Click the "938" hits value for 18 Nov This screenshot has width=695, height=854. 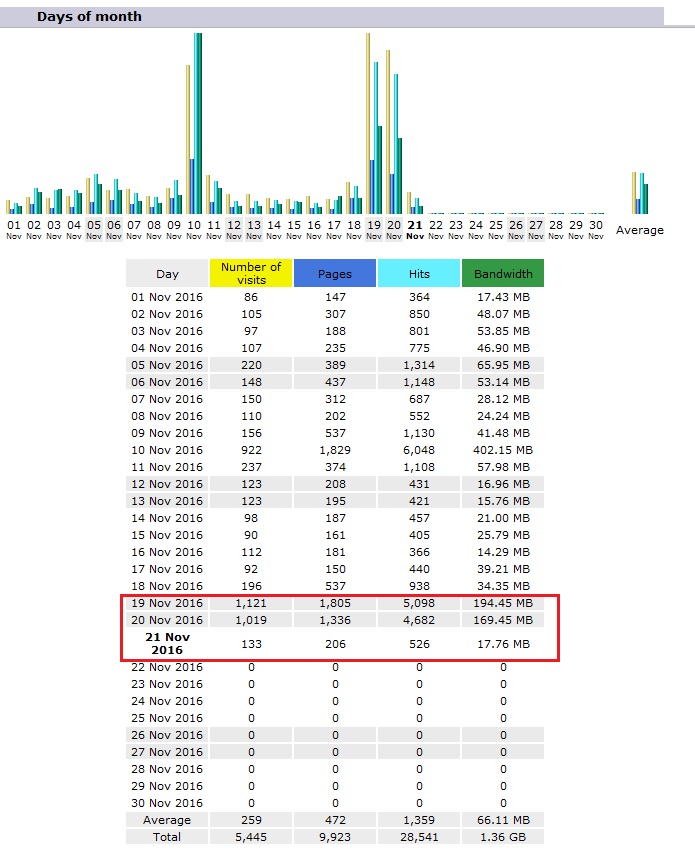click(x=419, y=586)
